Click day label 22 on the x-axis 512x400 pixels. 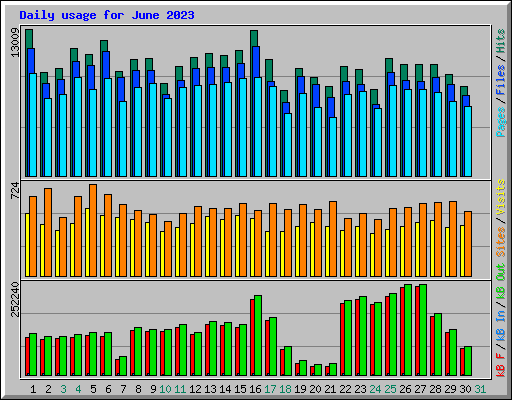(x=345, y=389)
